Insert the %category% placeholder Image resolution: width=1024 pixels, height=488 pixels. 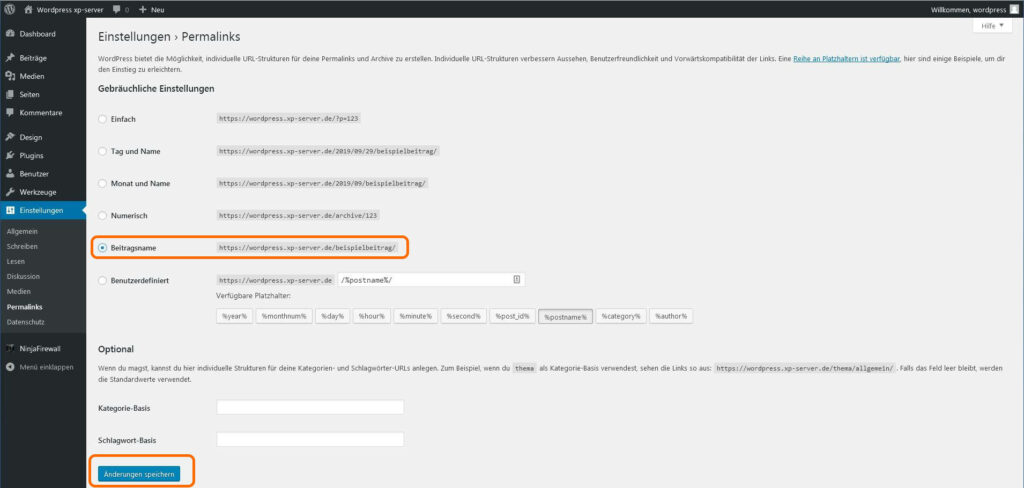pos(621,316)
